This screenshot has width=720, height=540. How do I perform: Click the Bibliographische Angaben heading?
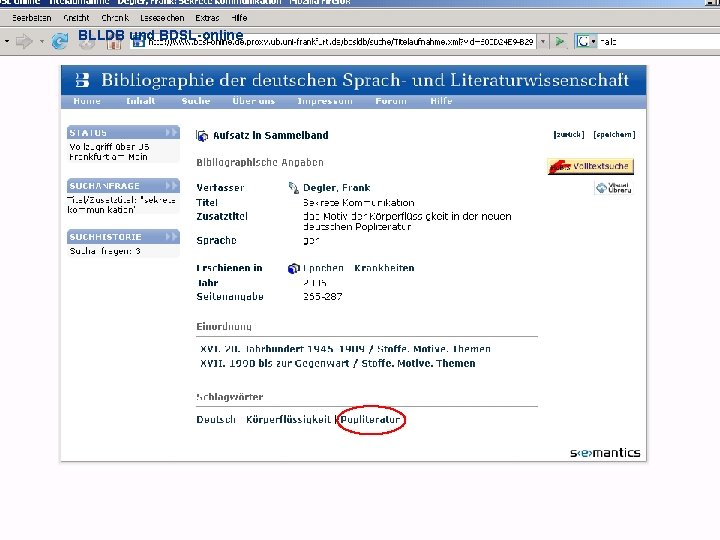260,163
